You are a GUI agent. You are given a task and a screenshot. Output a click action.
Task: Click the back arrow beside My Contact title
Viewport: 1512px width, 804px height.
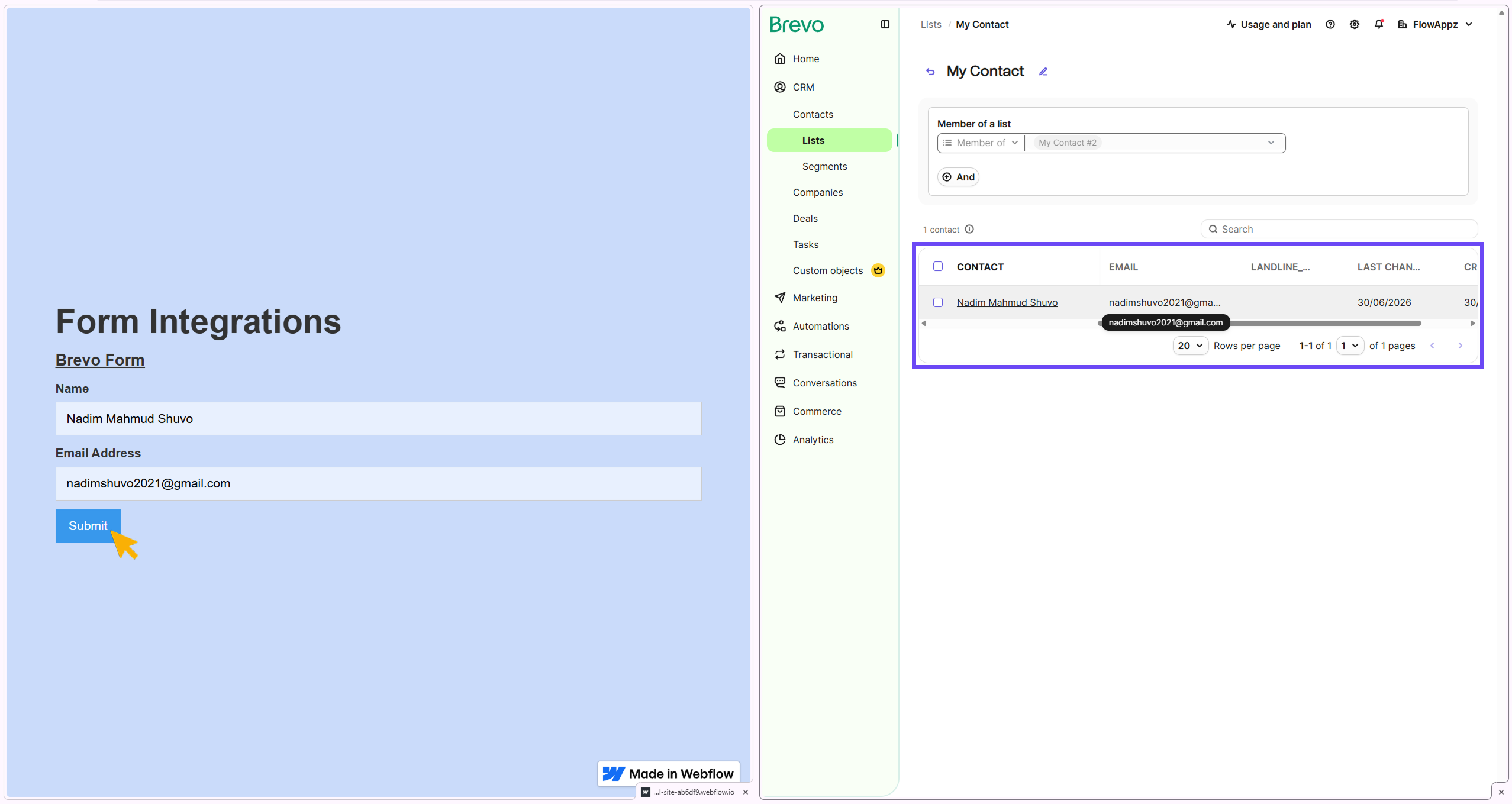coord(930,72)
